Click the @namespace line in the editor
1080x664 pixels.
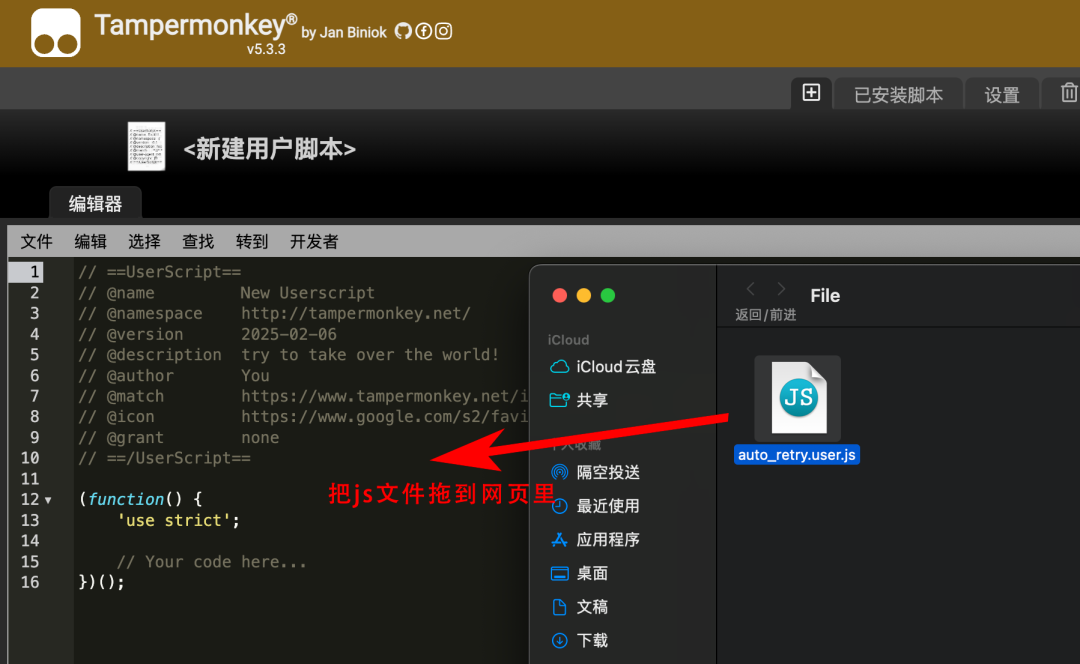(x=275, y=313)
